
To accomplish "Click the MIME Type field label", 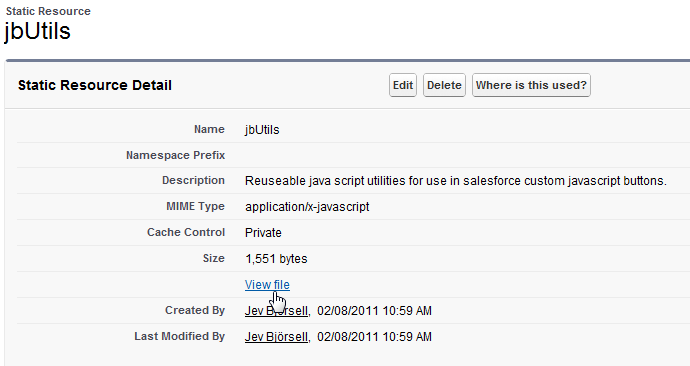I will (x=195, y=206).
